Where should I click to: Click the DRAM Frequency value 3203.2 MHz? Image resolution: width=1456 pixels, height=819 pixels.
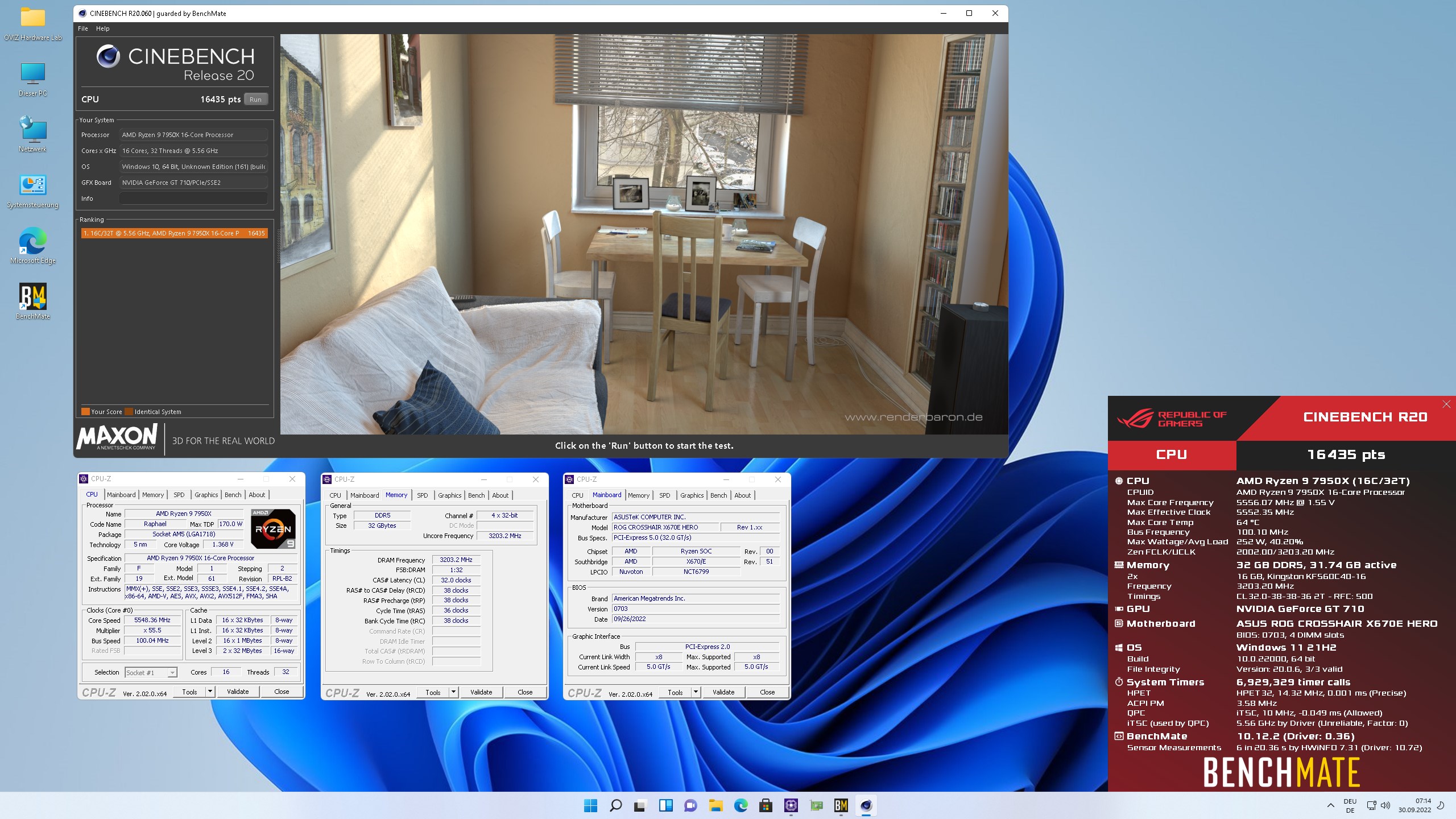(x=456, y=560)
